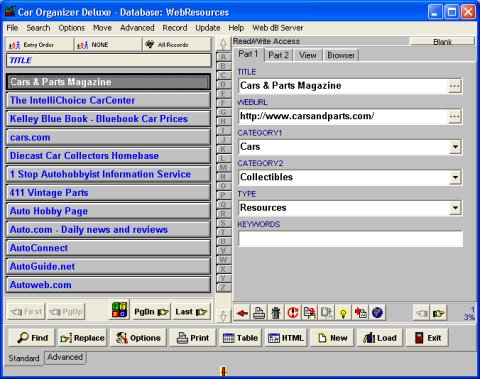This screenshot has width=480, height=379.
Task: Click the next record pointing hand icon
Action: [438, 313]
